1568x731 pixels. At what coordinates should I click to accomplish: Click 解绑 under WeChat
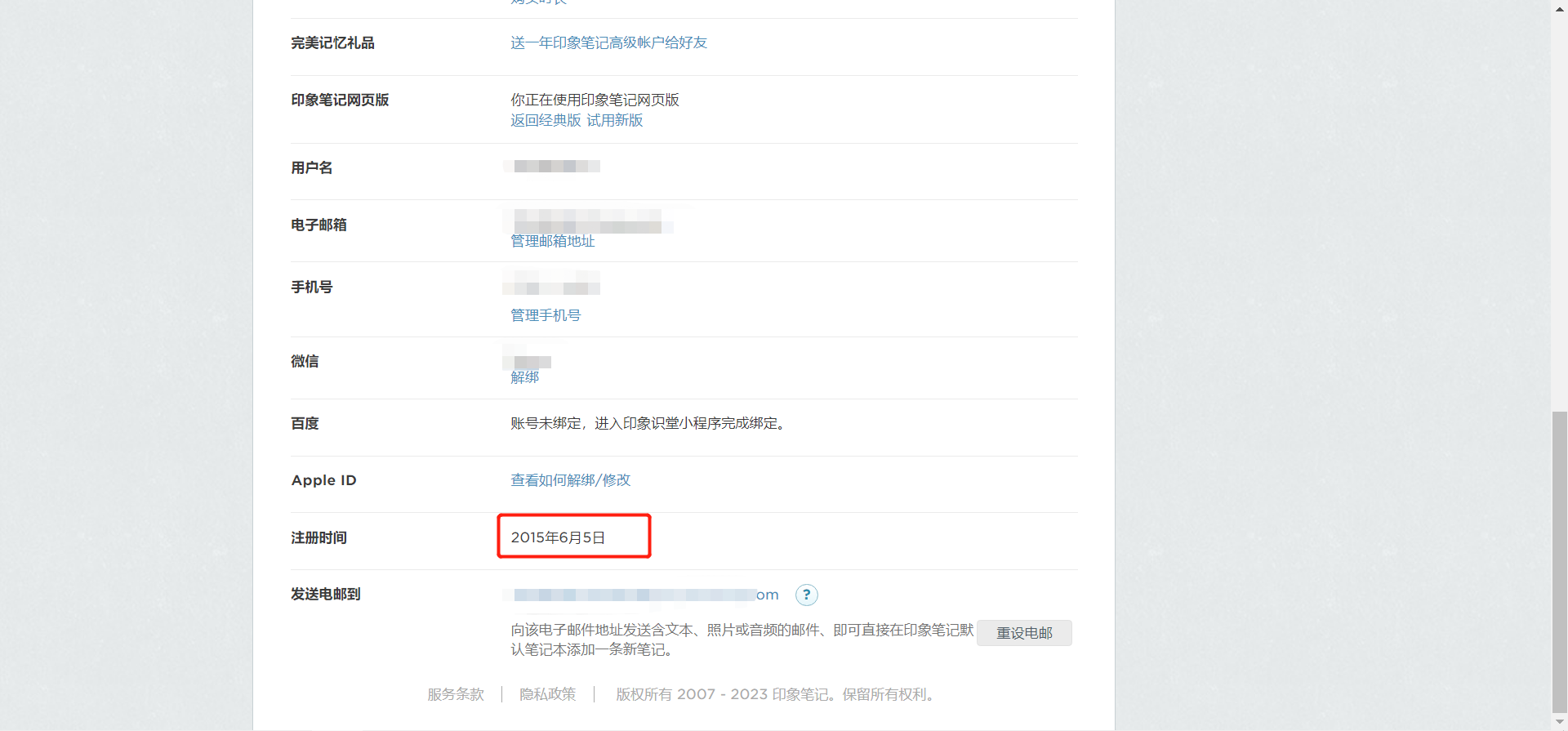tap(524, 377)
